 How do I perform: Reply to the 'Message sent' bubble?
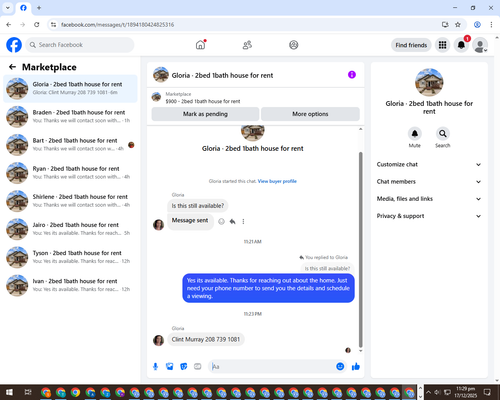coord(232,221)
